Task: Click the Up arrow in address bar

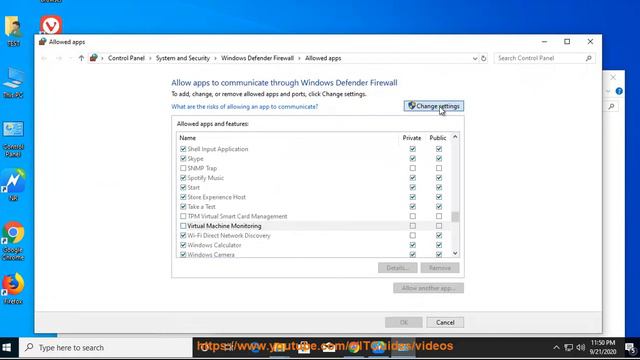Action: pos(81,58)
